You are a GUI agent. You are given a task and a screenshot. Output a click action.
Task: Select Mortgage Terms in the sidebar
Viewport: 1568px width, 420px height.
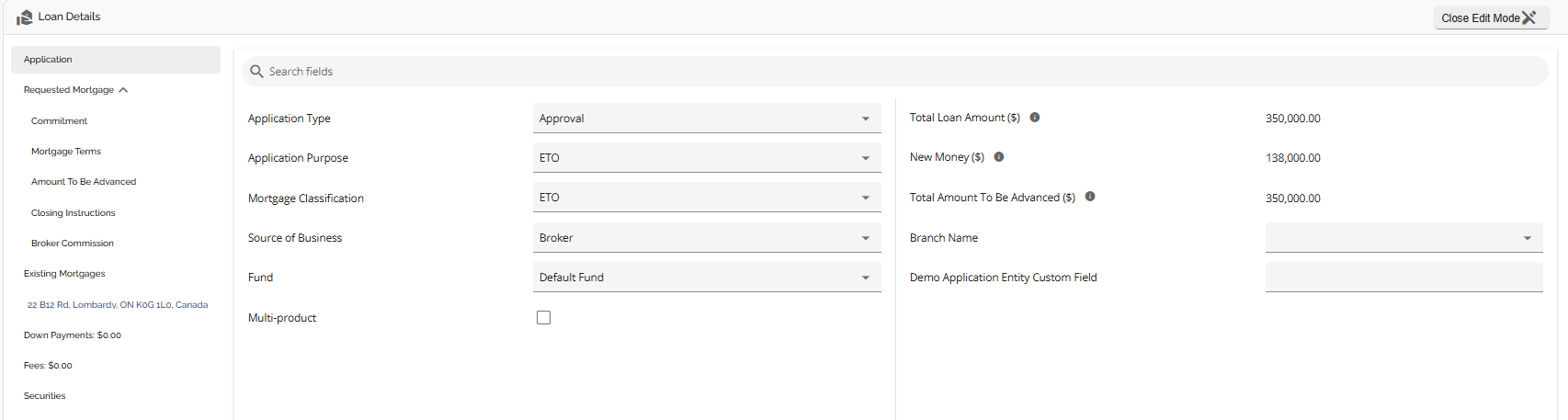pyautogui.click(x=66, y=152)
